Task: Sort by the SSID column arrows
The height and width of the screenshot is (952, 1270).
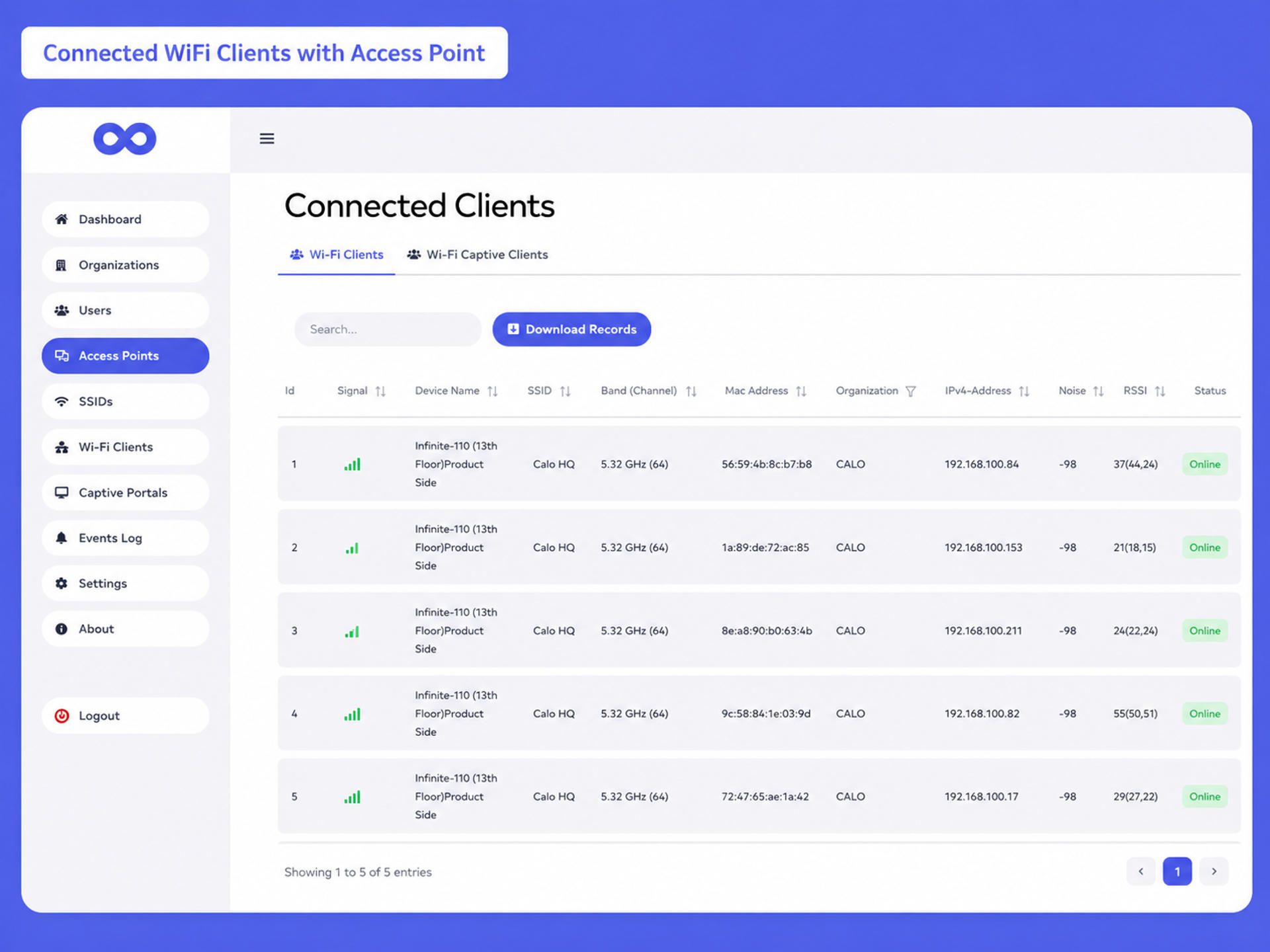Action: pos(565,391)
